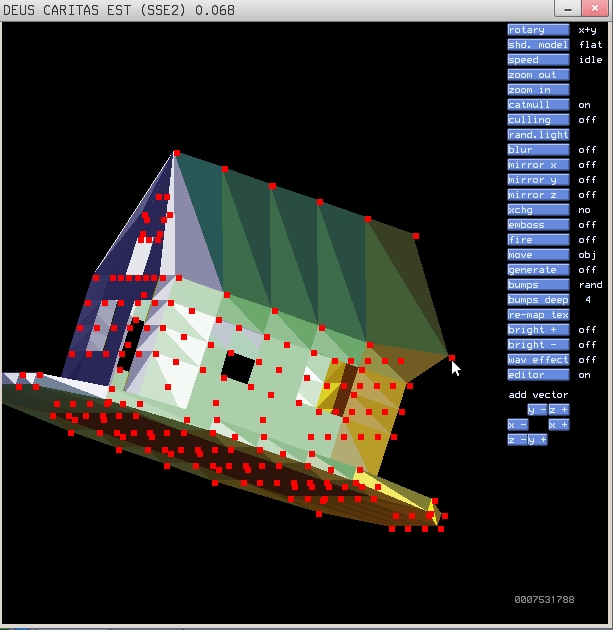Click the rotary button
The width and height of the screenshot is (613, 630).
(x=537, y=30)
